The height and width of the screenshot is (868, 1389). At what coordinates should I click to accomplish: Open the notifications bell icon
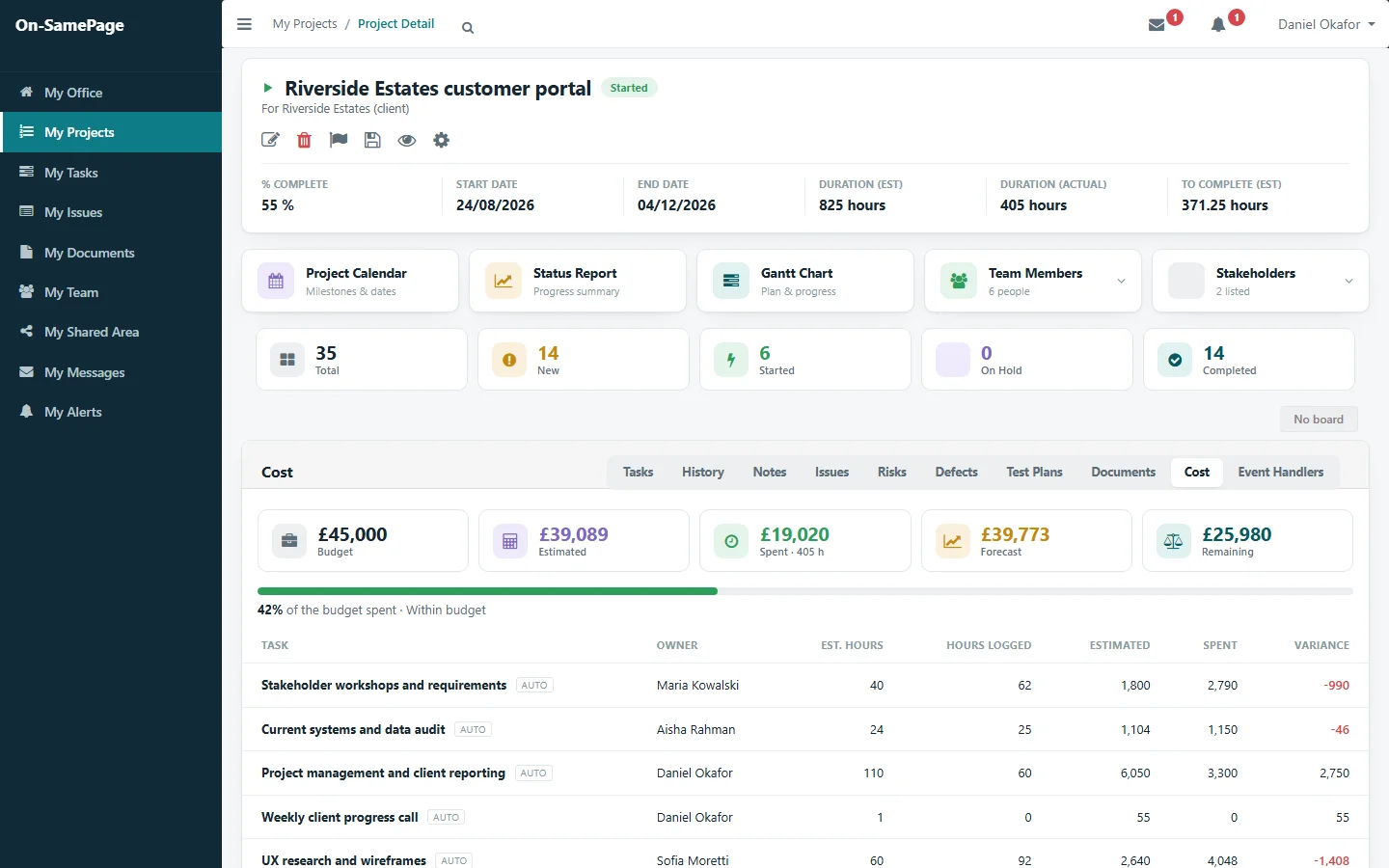(1218, 25)
